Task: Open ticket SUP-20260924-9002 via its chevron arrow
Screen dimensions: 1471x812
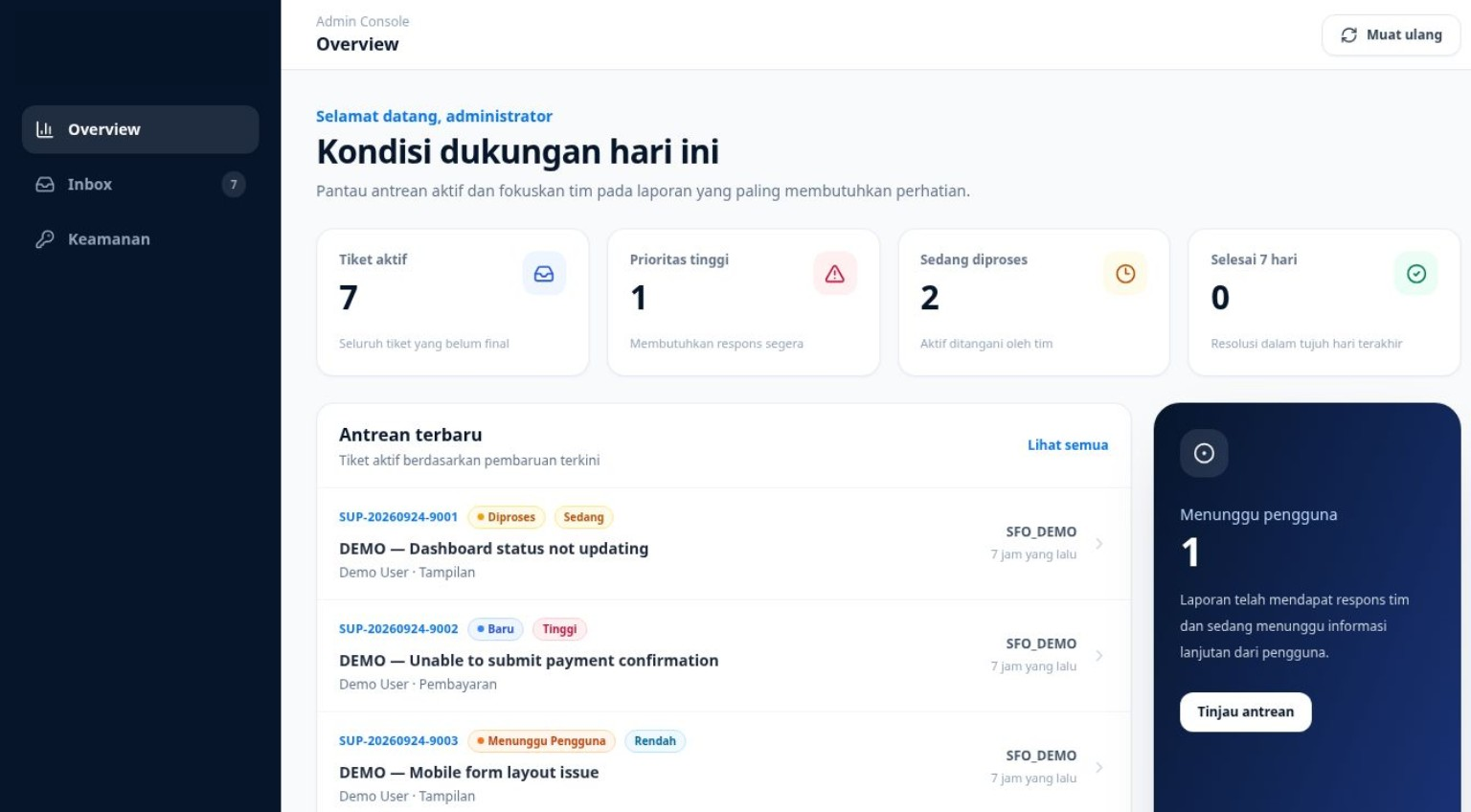Action: coord(1098,656)
